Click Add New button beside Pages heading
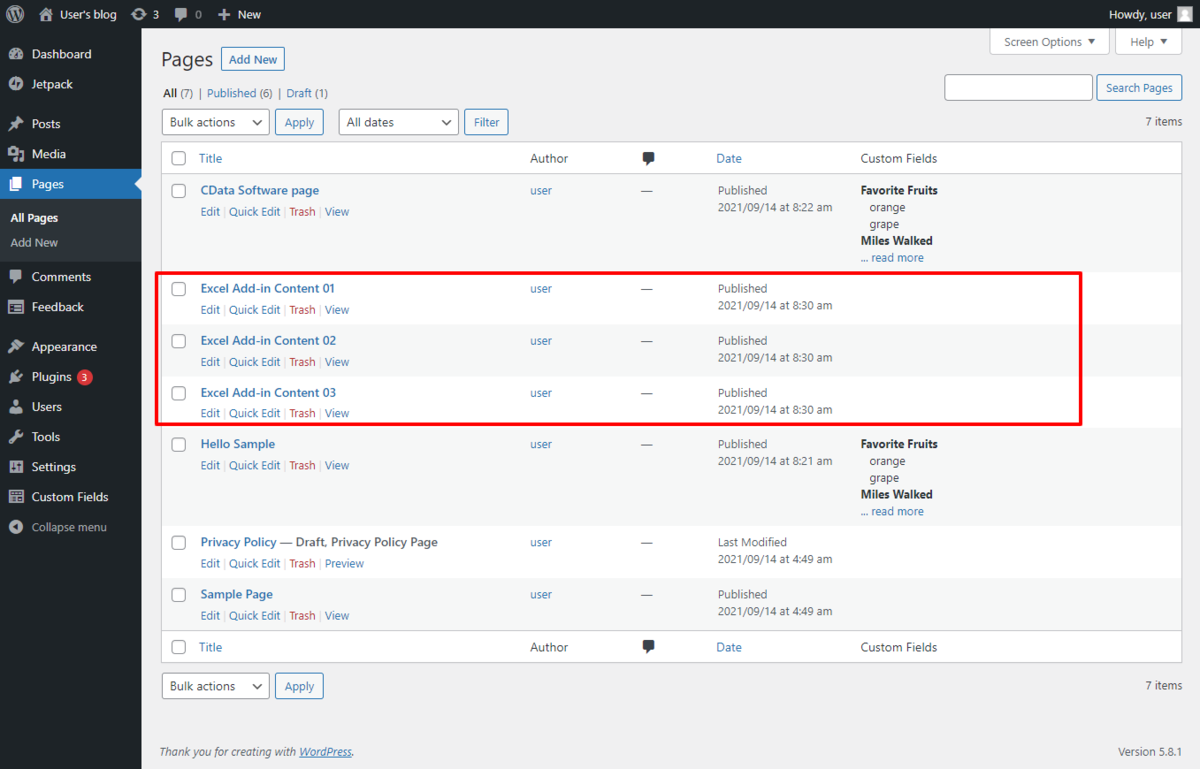 pos(253,59)
